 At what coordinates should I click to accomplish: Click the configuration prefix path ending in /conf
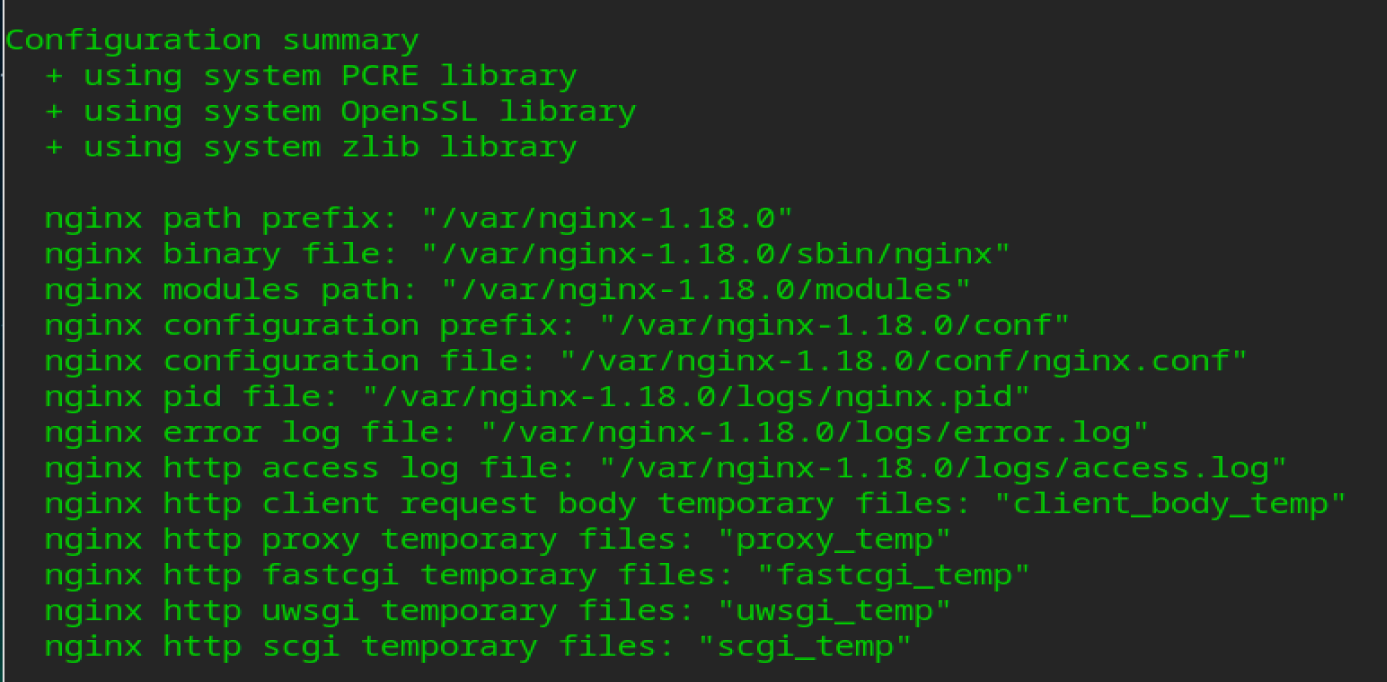click(834, 325)
